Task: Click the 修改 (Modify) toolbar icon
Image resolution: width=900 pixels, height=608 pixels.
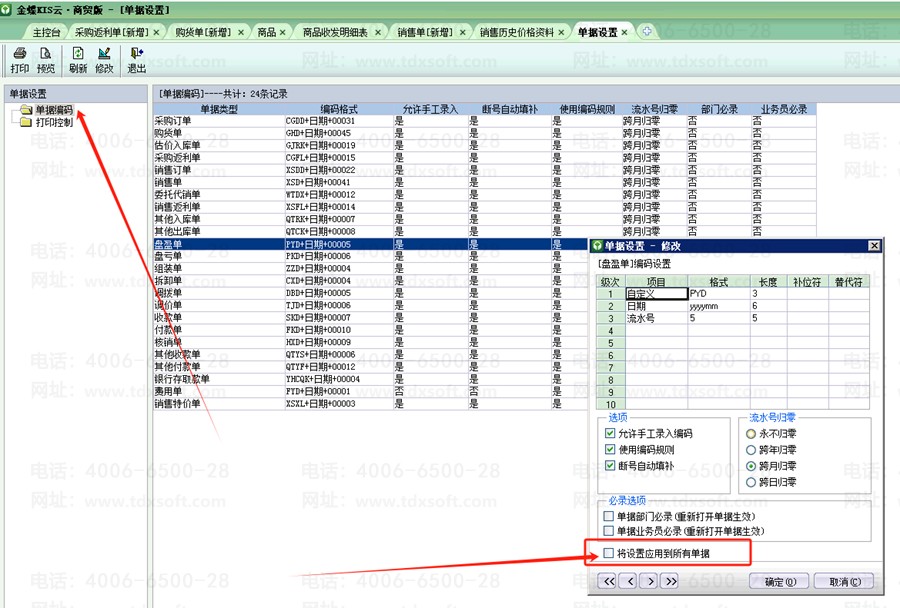Action: point(104,59)
